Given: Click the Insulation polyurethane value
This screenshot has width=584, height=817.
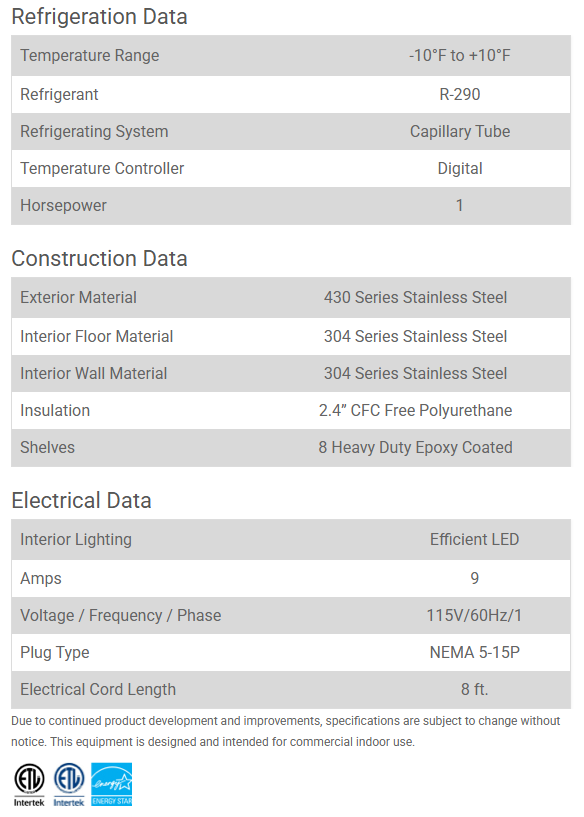Looking at the screenshot, I should pyautogui.click(x=415, y=410).
